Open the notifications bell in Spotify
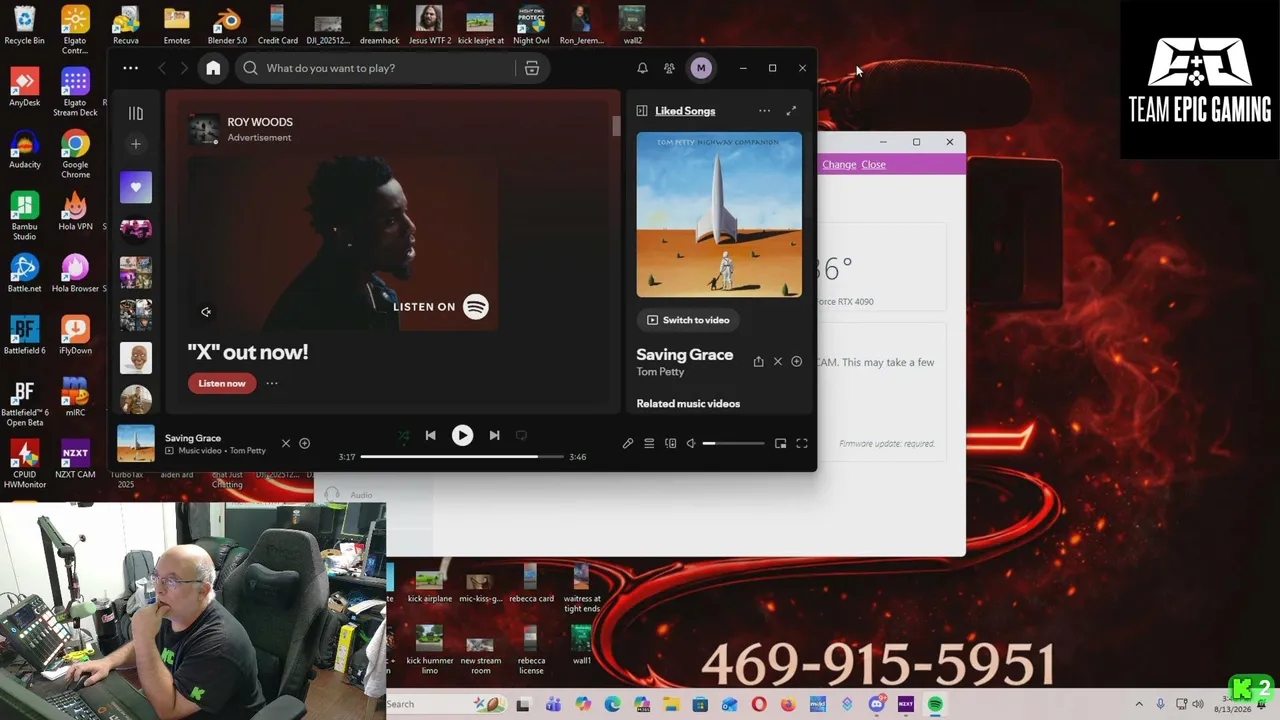The height and width of the screenshot is (720, 1280). 642,68
